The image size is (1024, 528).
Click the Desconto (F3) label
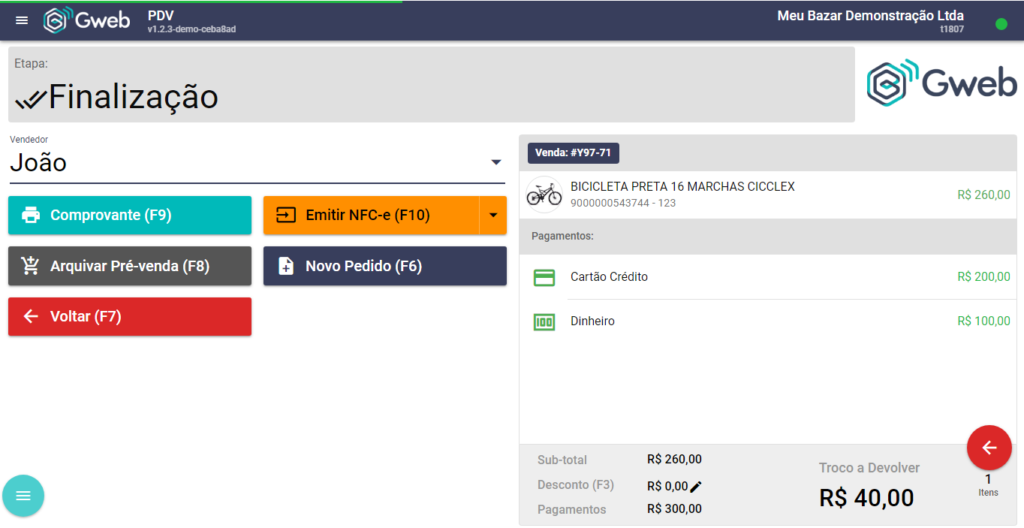click(x=575, y=486)
